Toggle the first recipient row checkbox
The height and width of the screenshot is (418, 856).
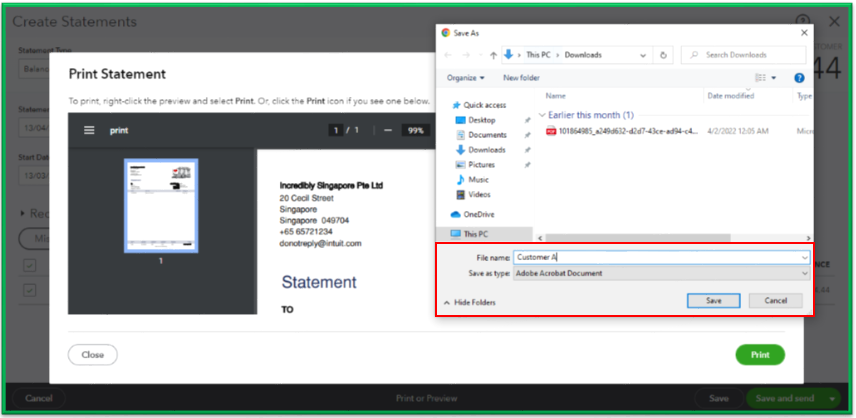coord(29,290)
